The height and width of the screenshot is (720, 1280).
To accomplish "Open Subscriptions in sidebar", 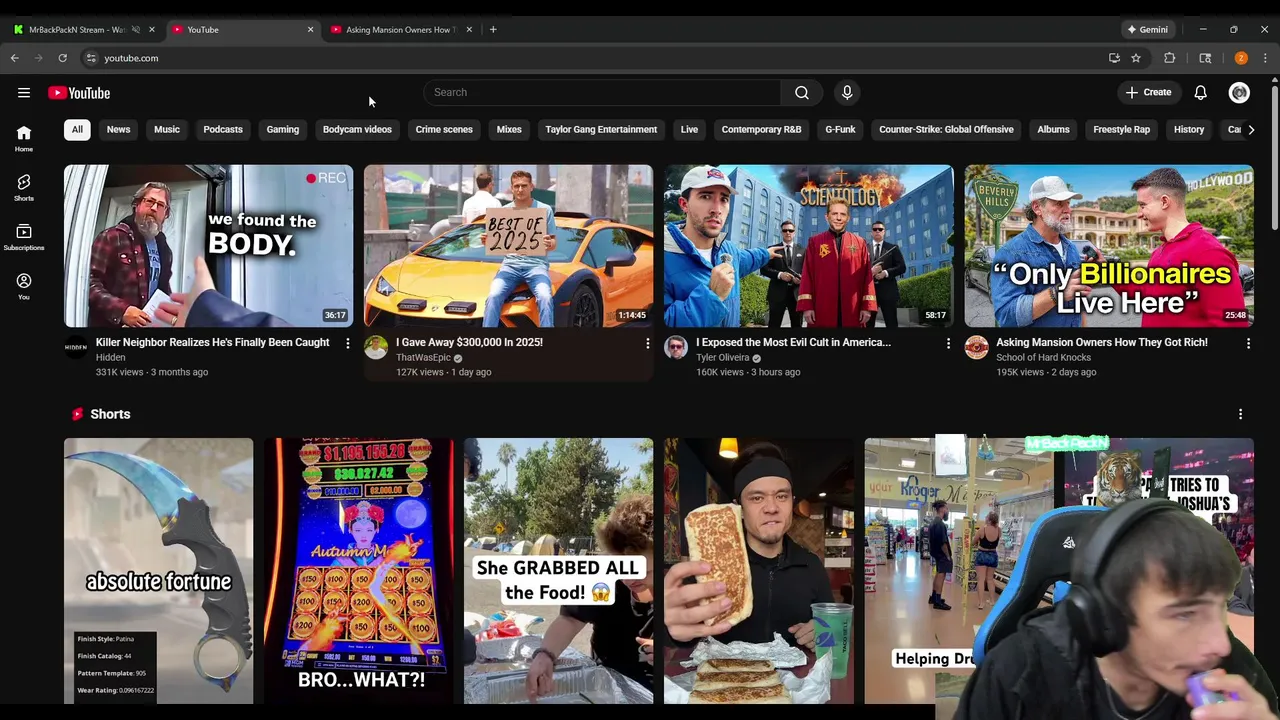I will coord(24,237).
